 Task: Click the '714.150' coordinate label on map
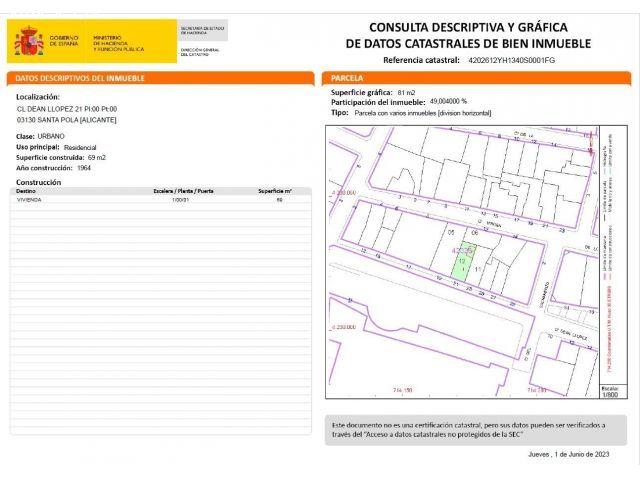pos(402,390)
